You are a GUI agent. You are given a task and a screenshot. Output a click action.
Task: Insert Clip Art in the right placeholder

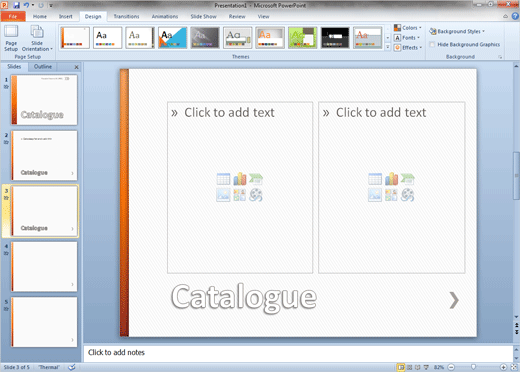click(x=391, y=195)
